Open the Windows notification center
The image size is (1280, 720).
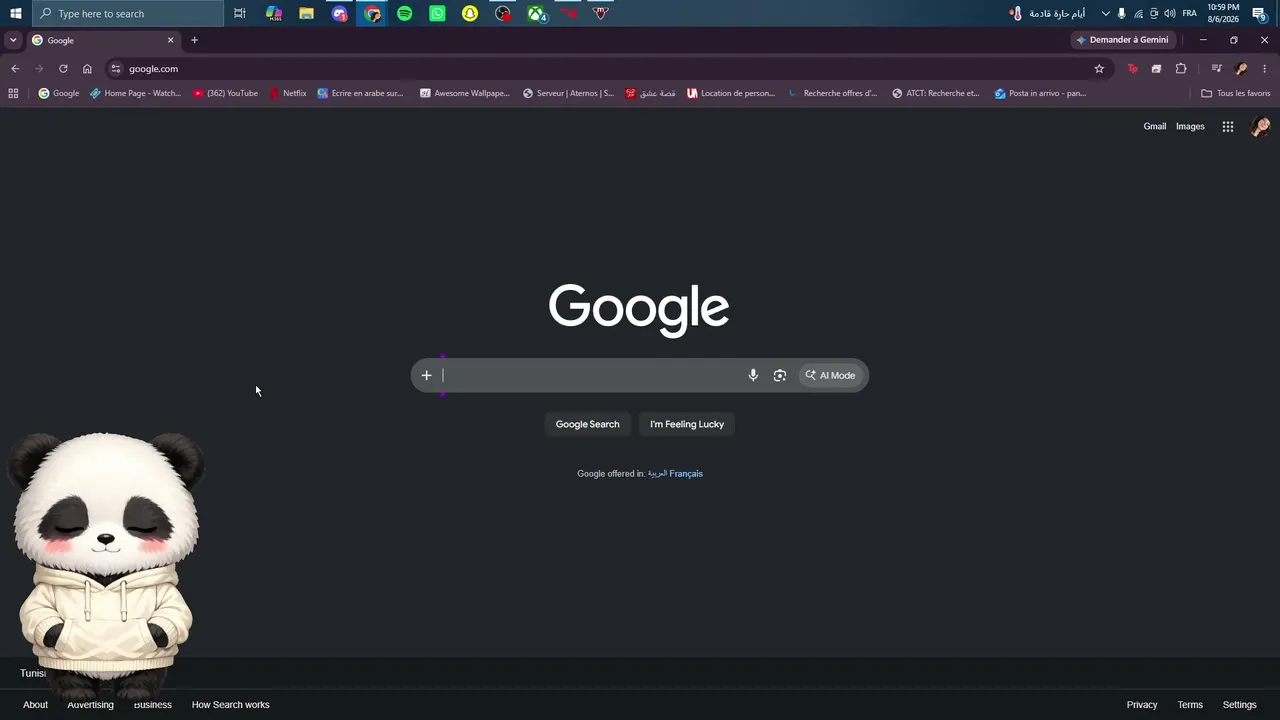(1260, 13)
